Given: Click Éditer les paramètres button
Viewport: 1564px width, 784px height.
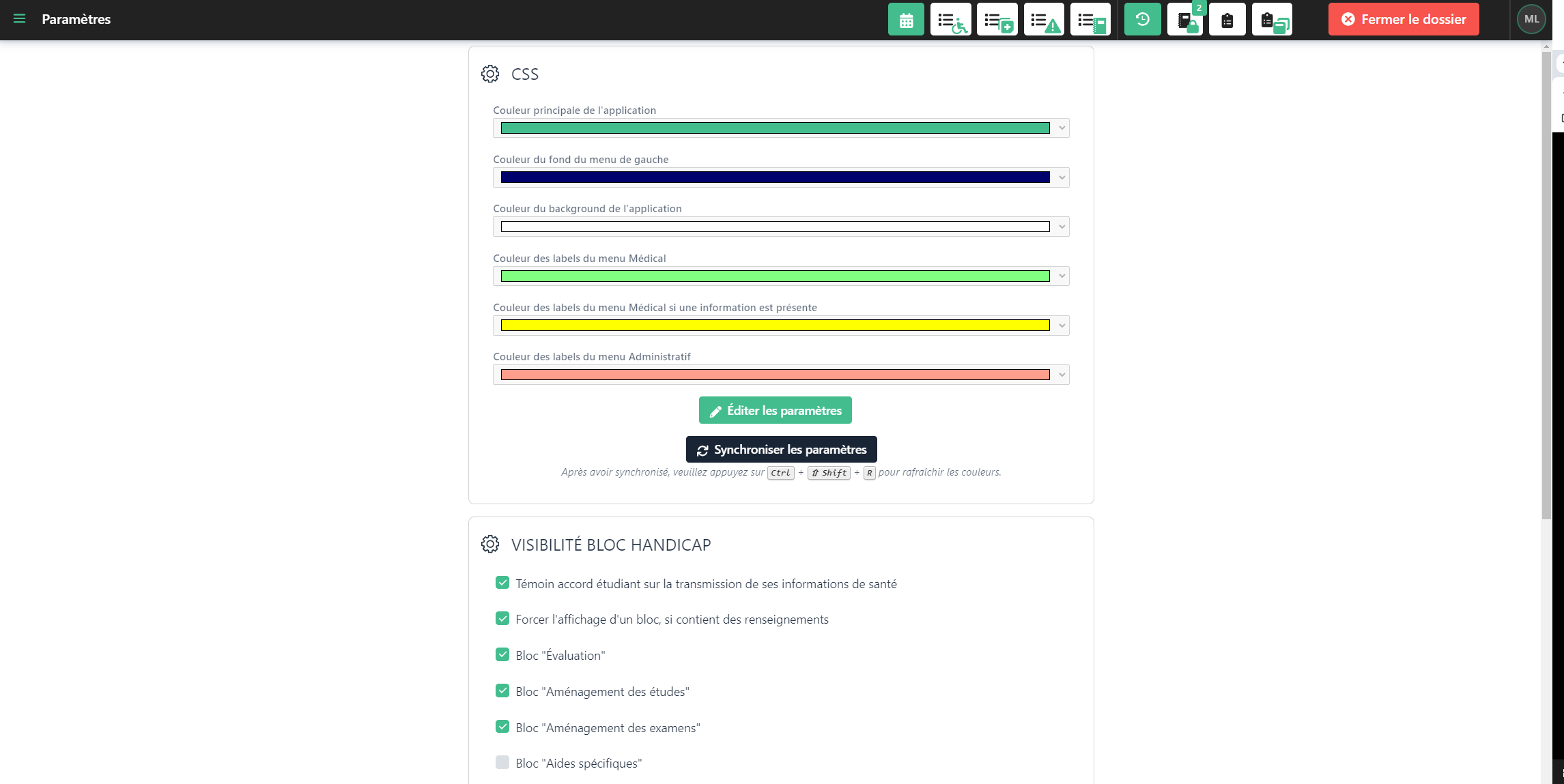Looking at the screenshot, I should 775,410.
